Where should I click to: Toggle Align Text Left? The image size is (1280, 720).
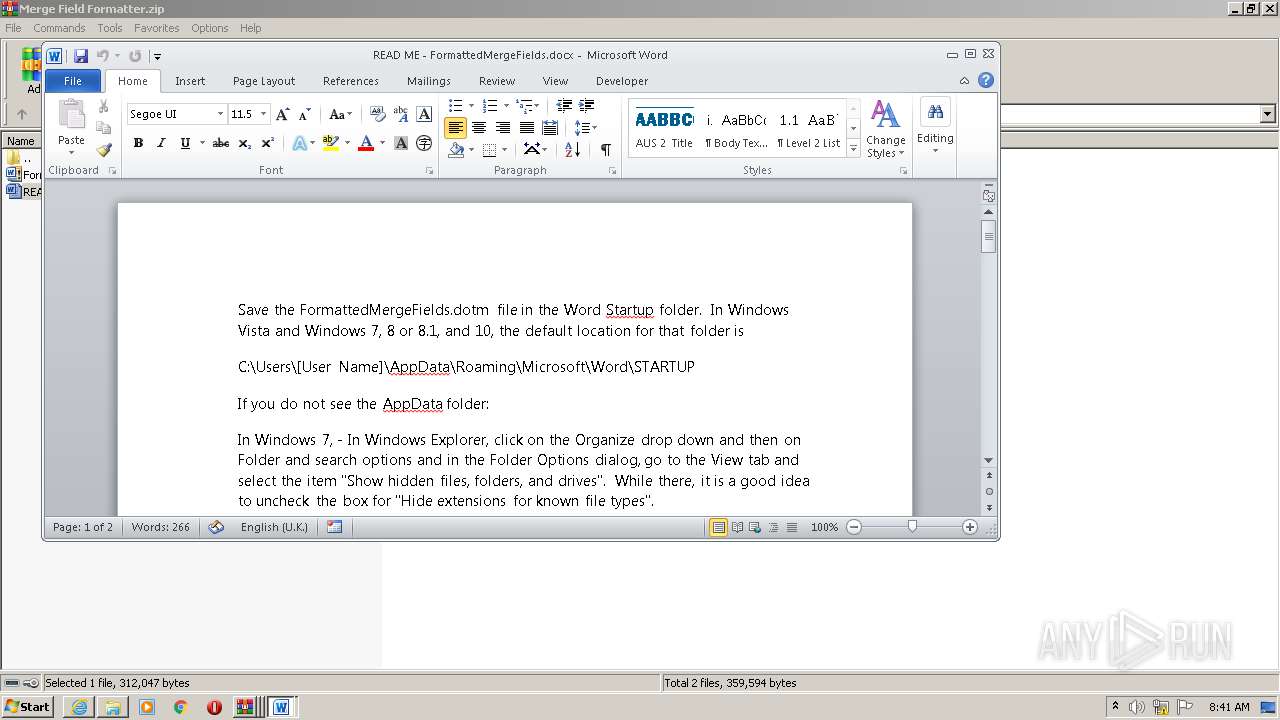456,127
